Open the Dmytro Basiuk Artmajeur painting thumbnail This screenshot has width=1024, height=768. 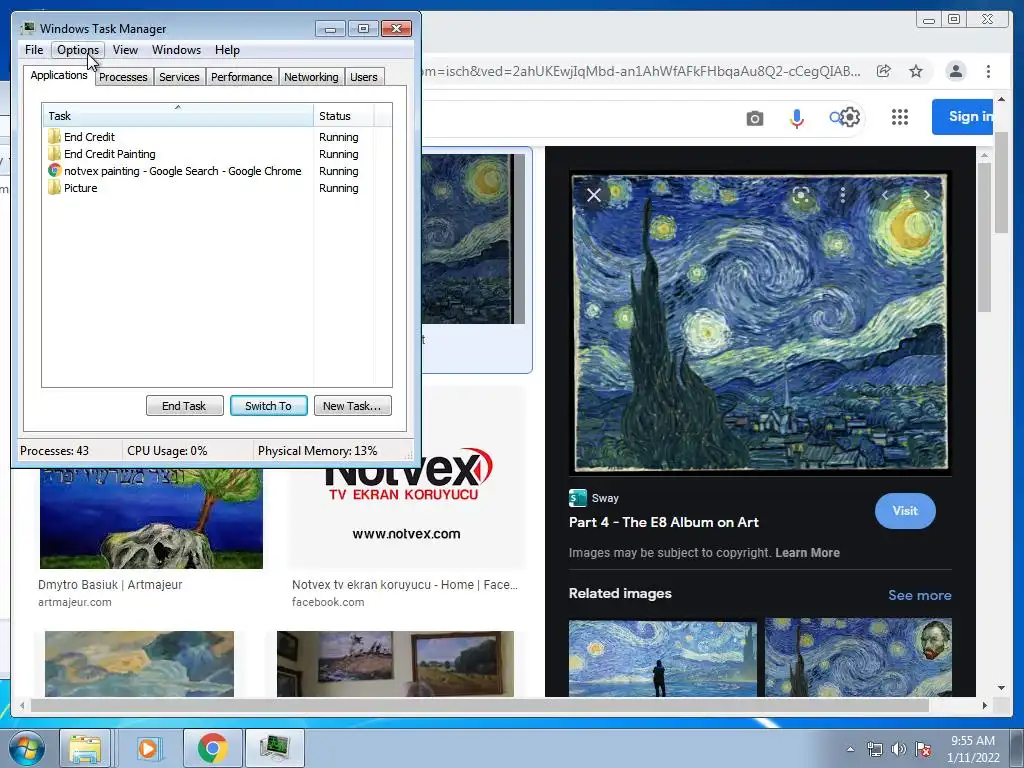152,519
